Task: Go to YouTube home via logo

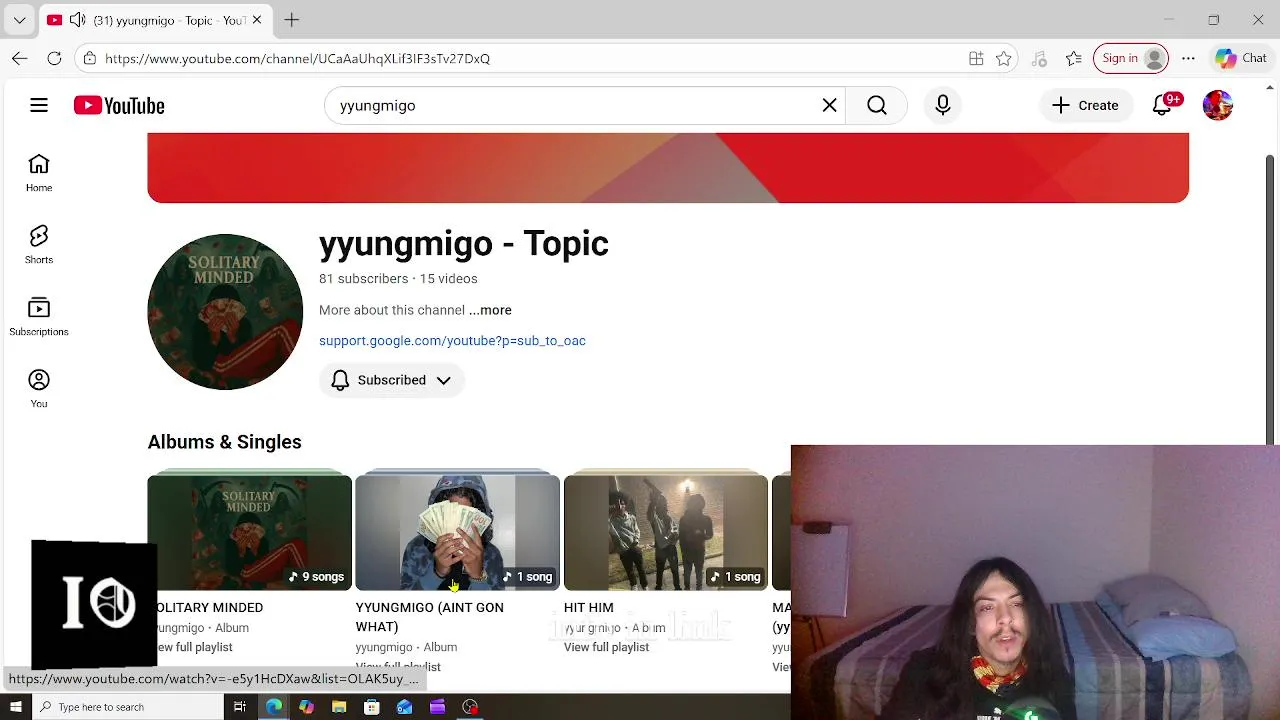Action: (x=119, y=105)
